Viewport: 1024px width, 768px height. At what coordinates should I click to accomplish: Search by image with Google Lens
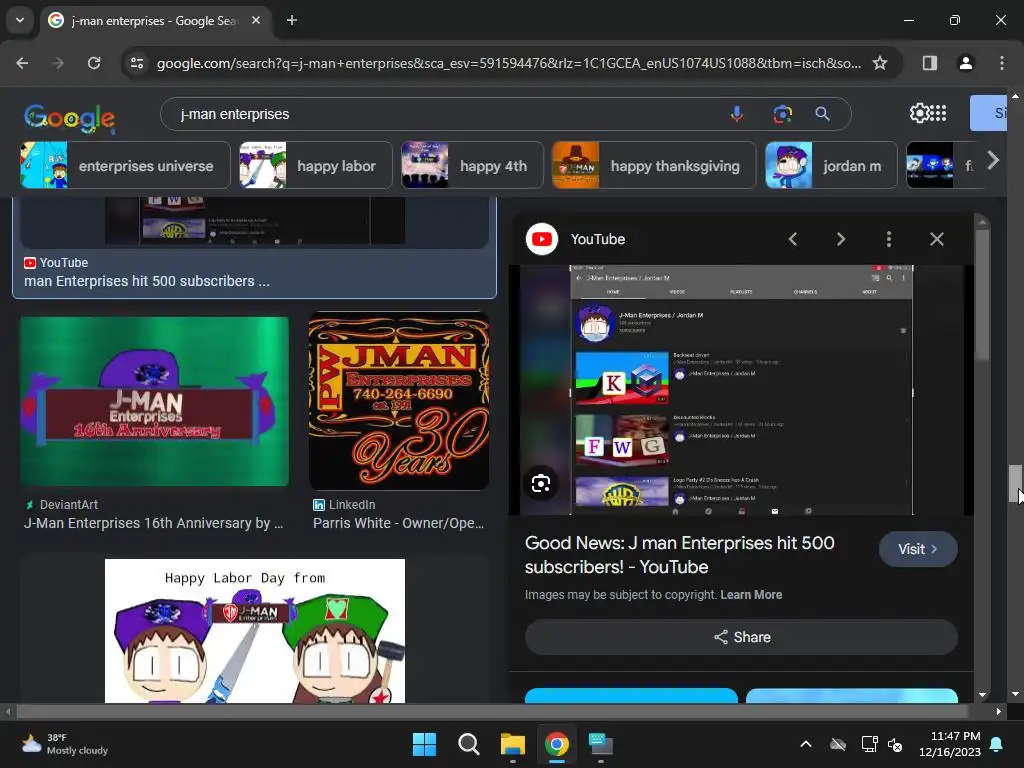point(782,114)
